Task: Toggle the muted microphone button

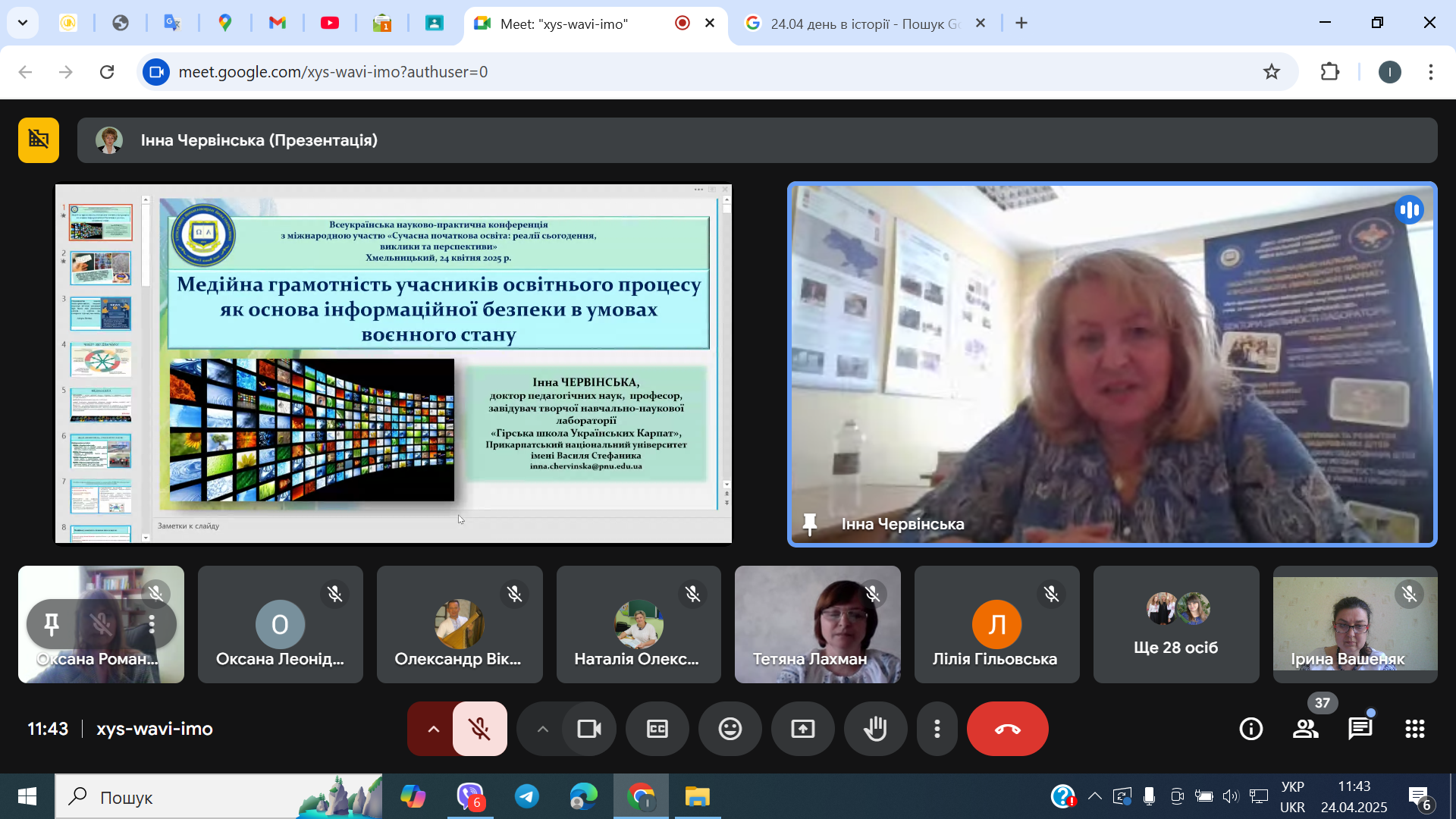Action: click(479, 729)
